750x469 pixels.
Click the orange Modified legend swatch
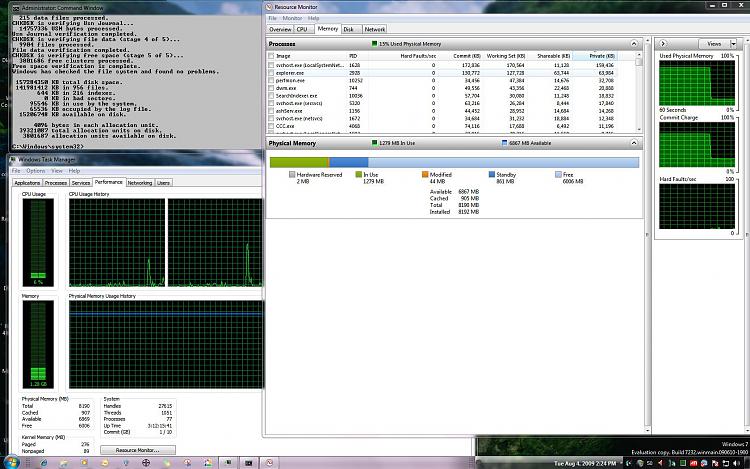425,175
